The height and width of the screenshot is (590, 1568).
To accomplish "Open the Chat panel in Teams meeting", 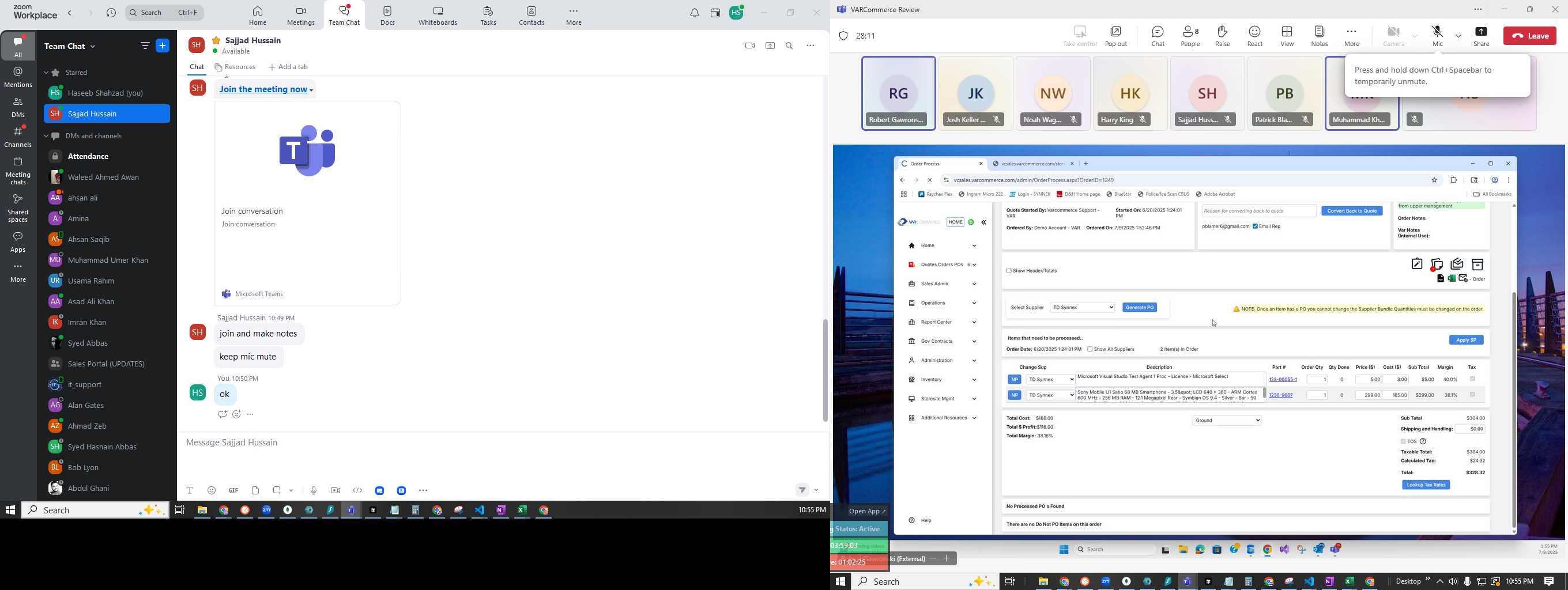I will pyautogui.click(x=1158, y=36).
